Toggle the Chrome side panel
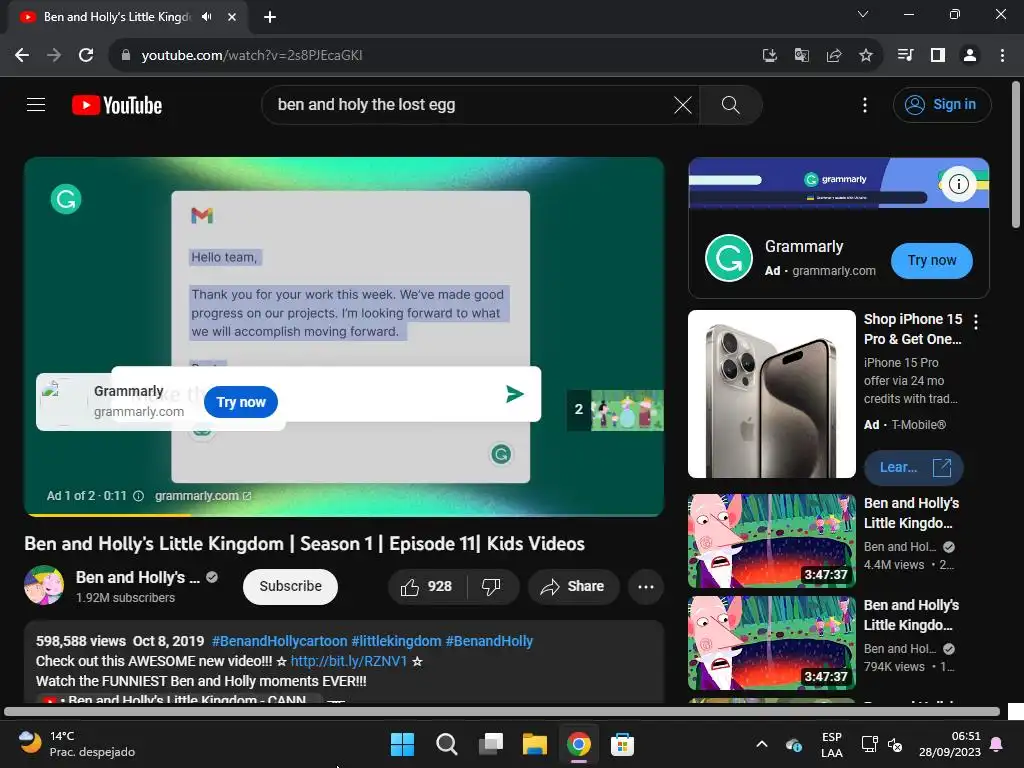The image size is (1024, 768). pos(938,56)
